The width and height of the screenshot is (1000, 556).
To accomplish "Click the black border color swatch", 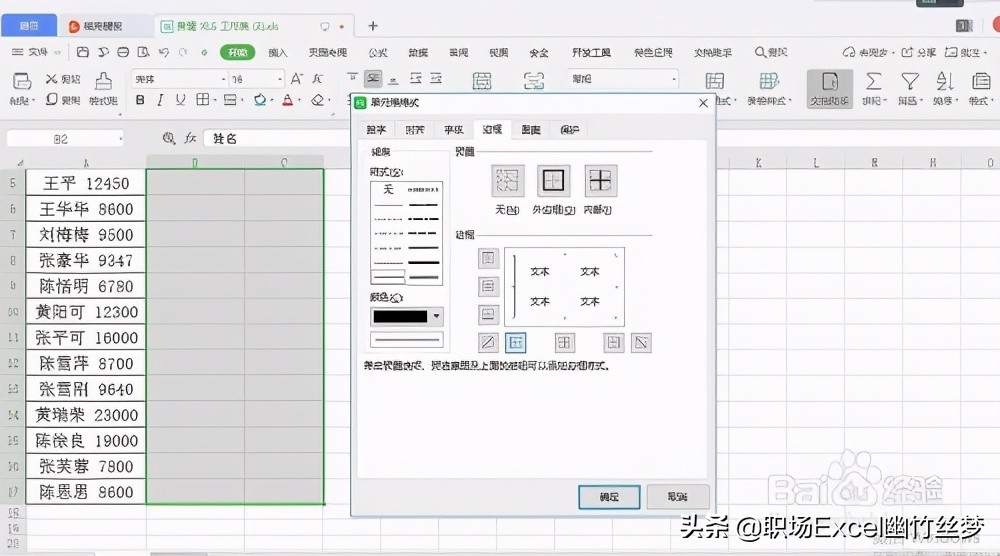I will [x=400, y=316].
